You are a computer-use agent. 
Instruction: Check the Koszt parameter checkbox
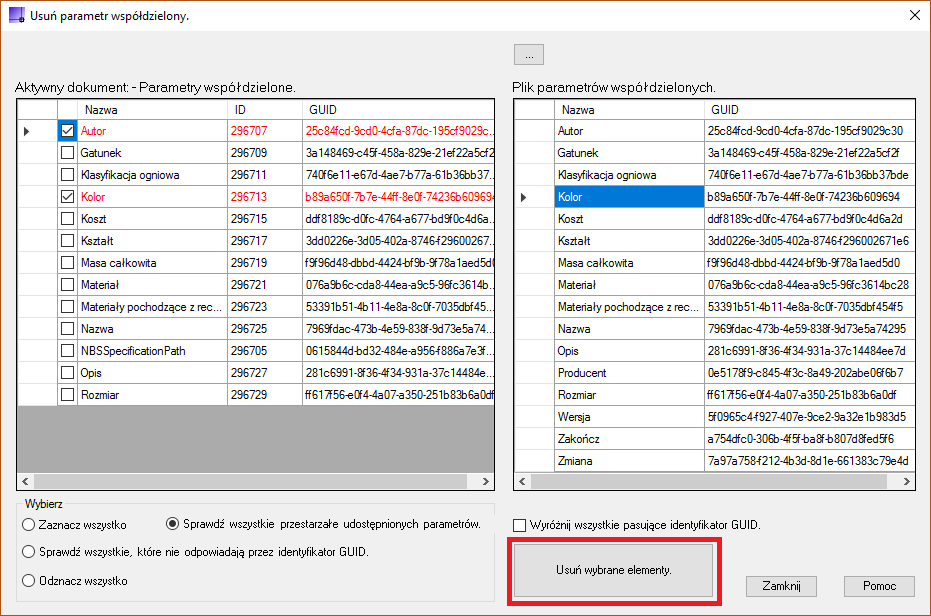click(68, 219)
